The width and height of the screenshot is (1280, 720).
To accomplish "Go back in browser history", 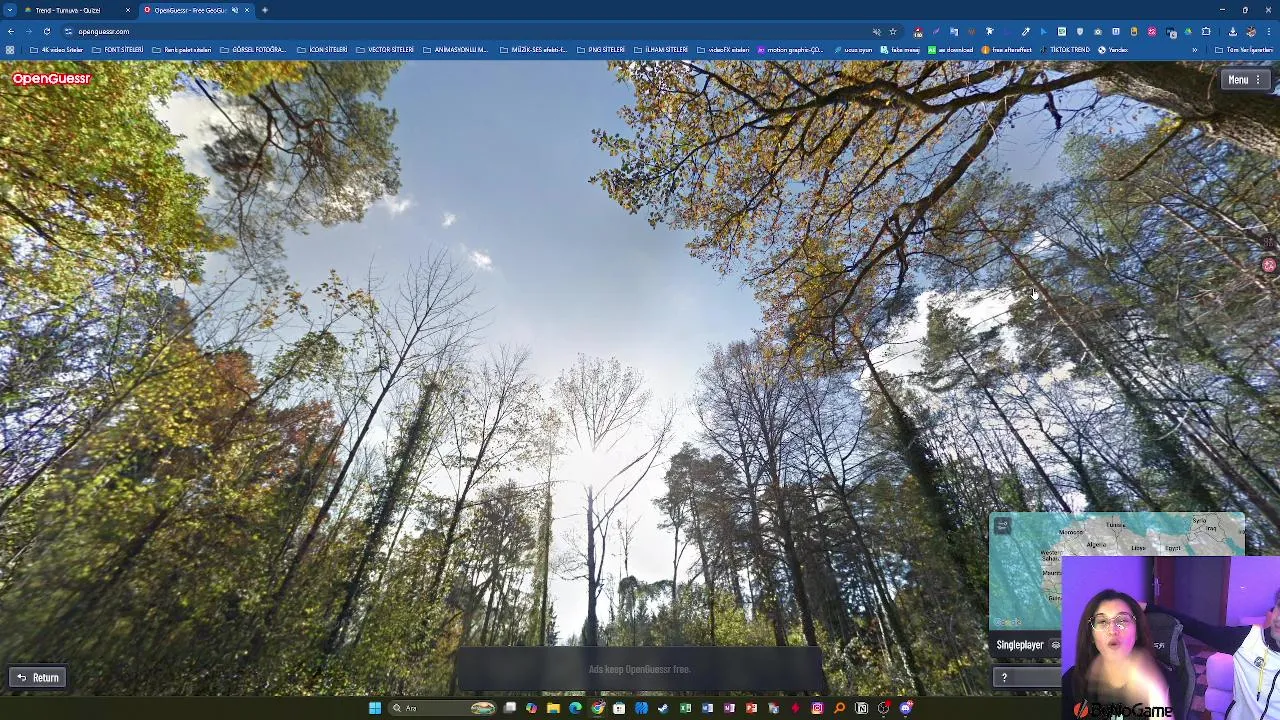I will click(x=10, y=31).
